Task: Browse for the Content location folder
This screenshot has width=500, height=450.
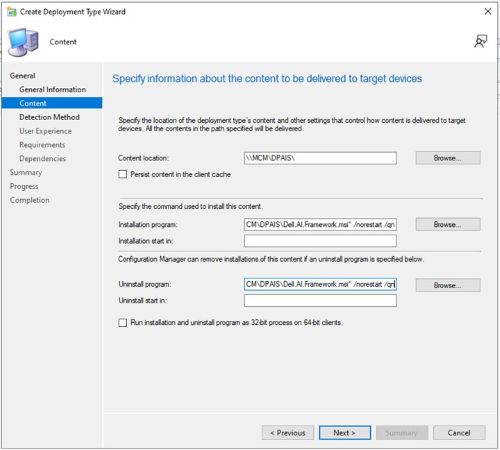Action: tap(448, 158)
